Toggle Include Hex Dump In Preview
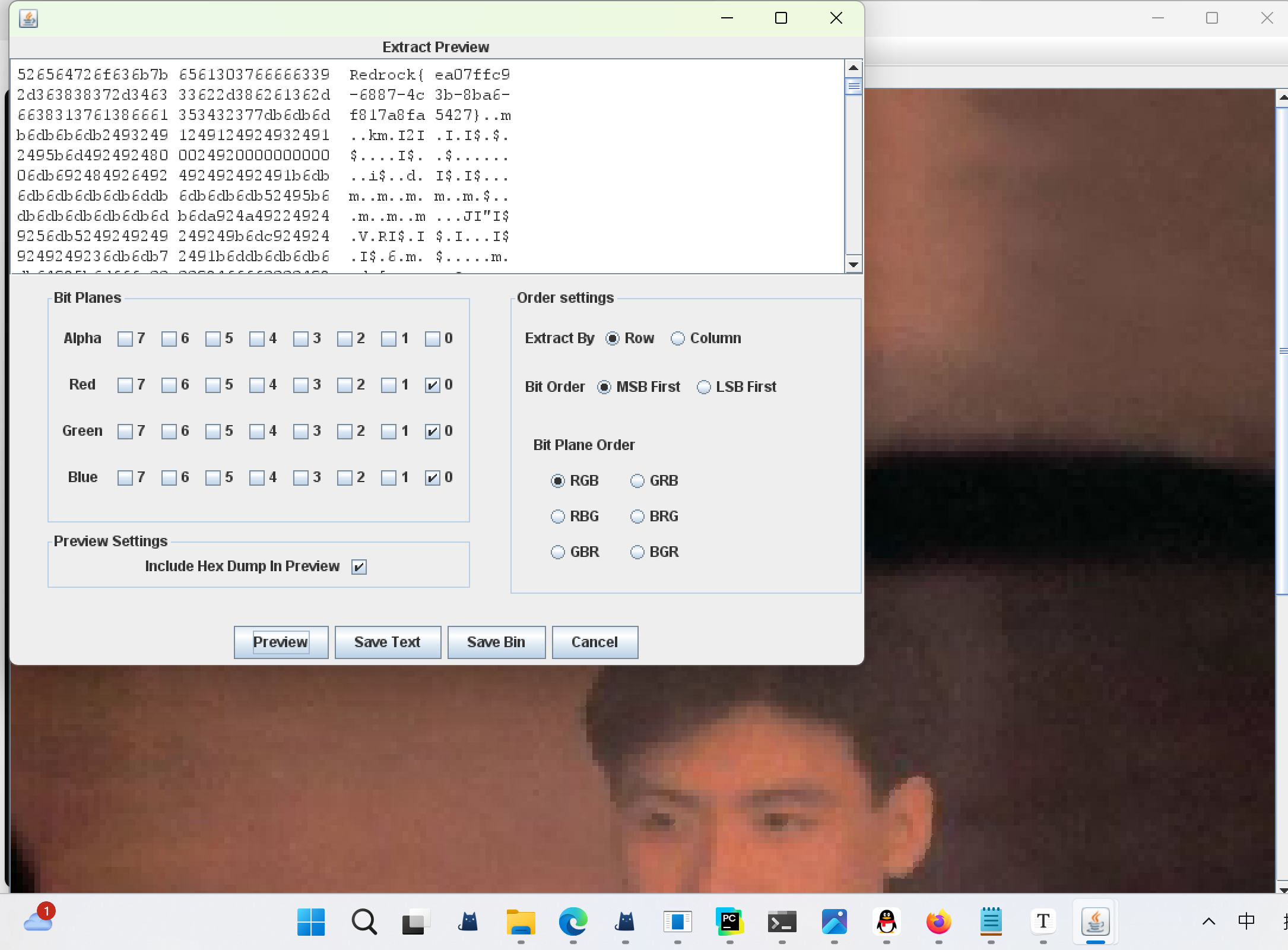 pyautogui.click(x=359, y=567)
